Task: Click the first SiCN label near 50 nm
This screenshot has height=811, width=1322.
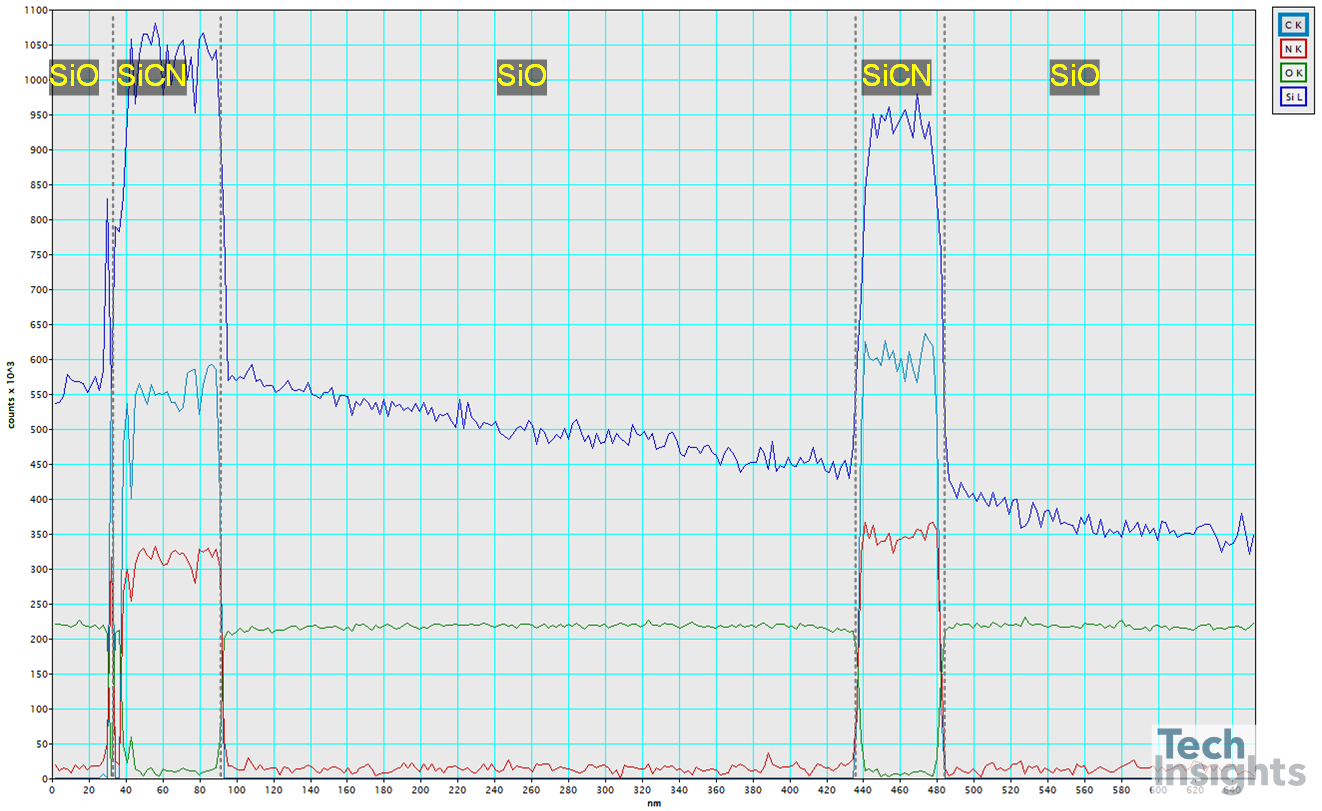Action: (152, 76)
